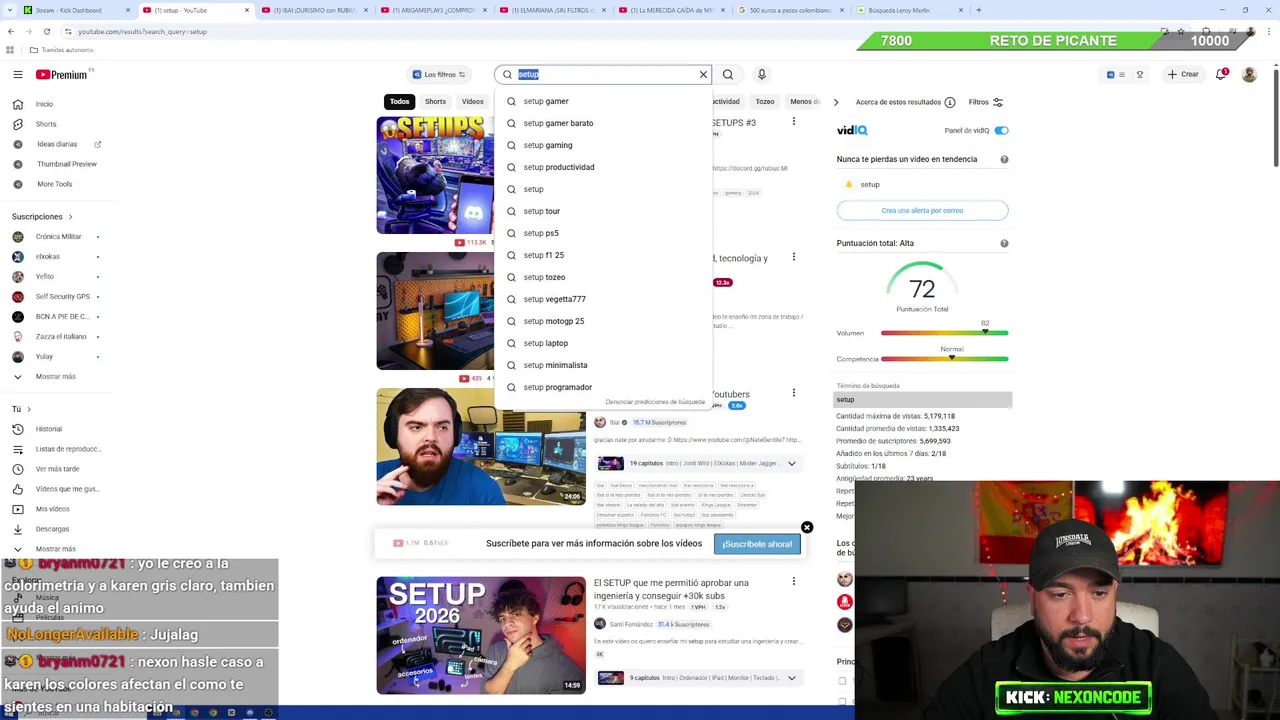Click the Competencia score bar
The width and height of the screenshot is (1280, 720).
pyautogui.click(x=944, y=359)
